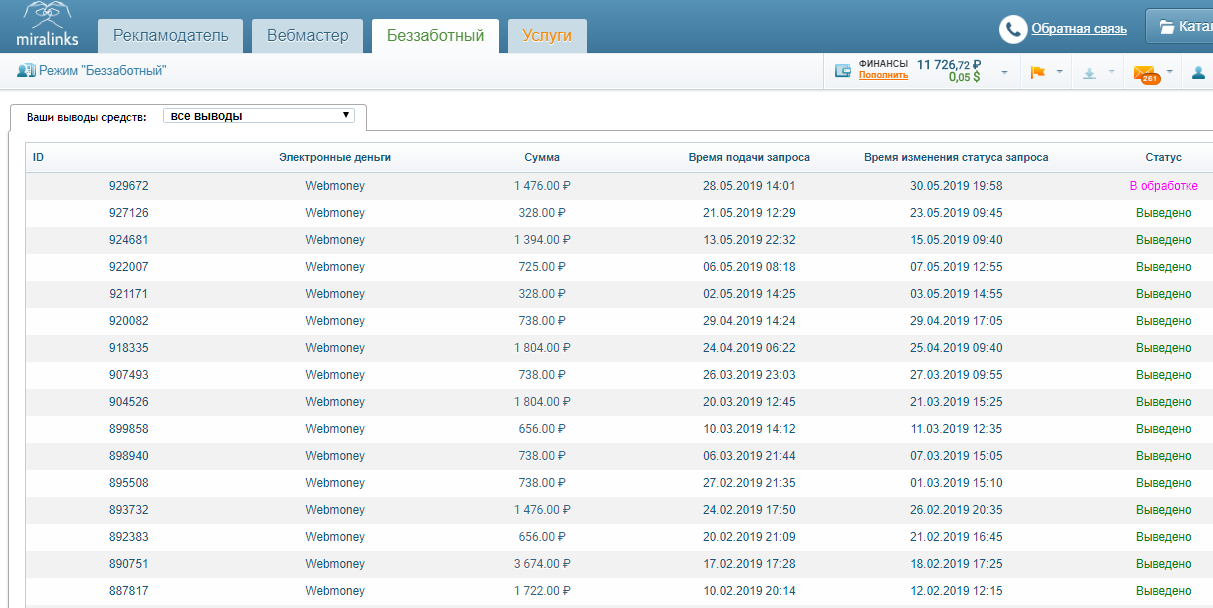This screenshot has width=1213, height=608.
Task: Click withdrawal ID 907493
Action: pos(129,375)
